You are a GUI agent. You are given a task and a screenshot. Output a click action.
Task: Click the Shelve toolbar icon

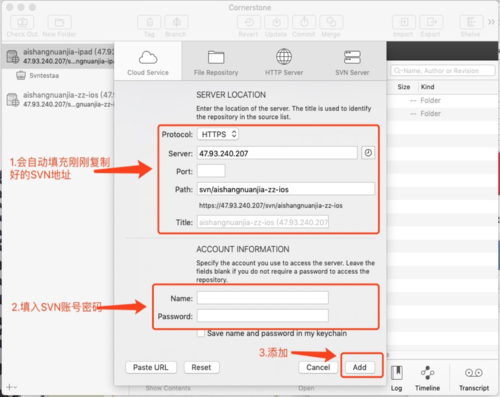tap(471, 22)
